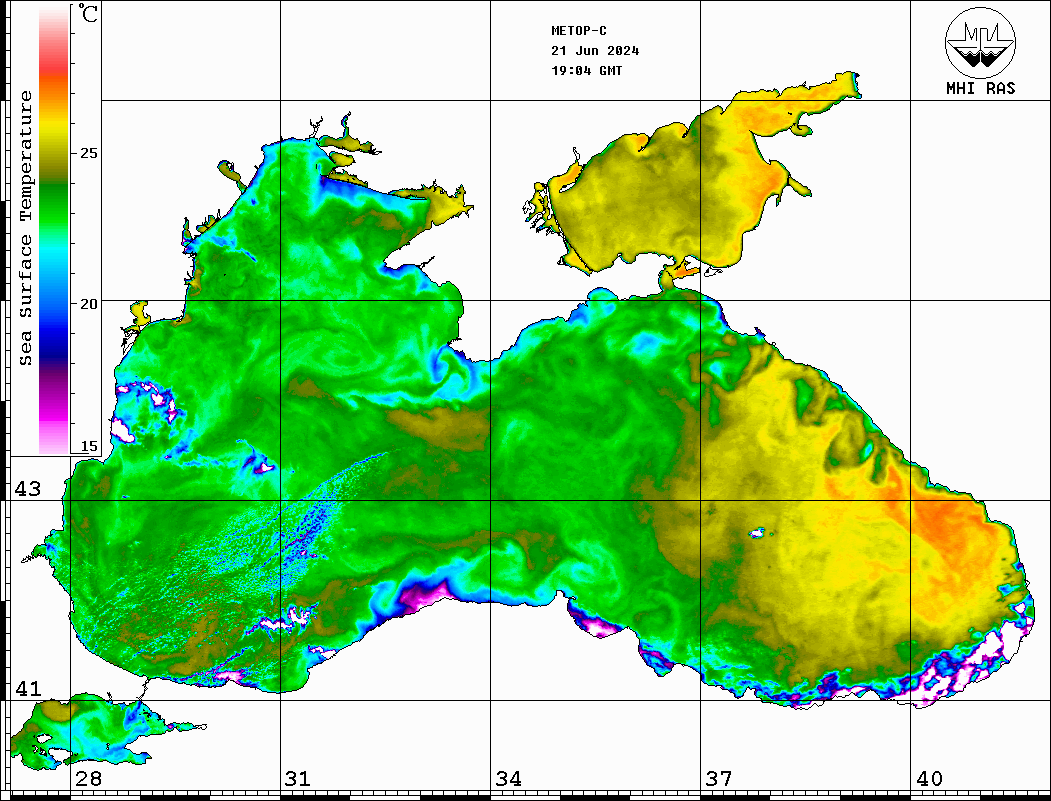Image resolution: width=1051 pixels, height=801 pixels.
Task: Click the longitude label '34'
Action: tap(508, 779)
